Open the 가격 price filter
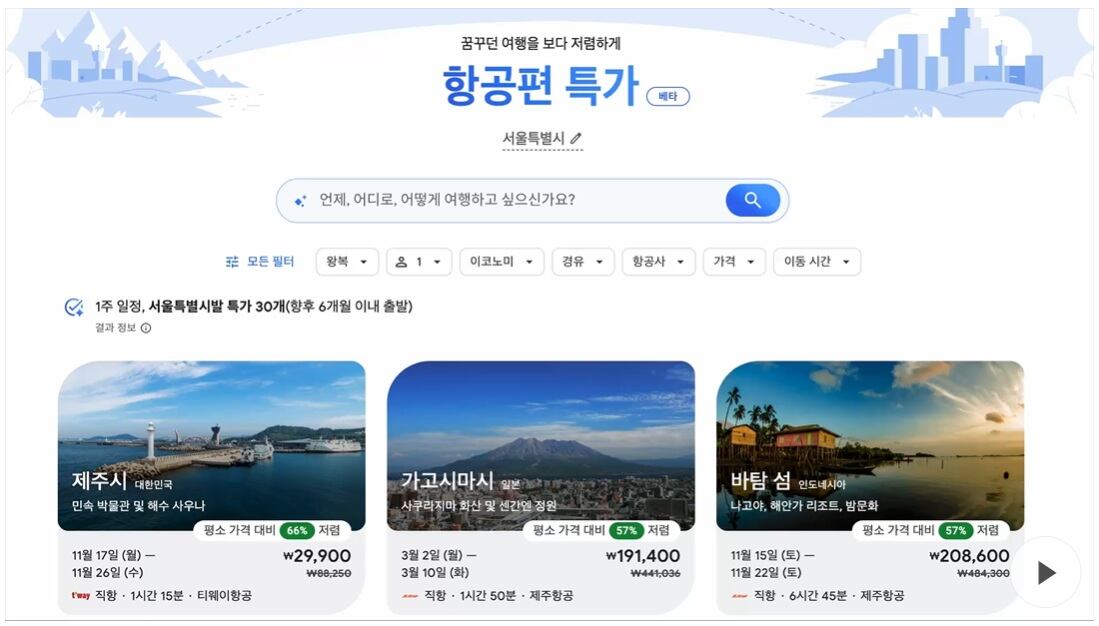Screen dimensions: 1099x626 734,261
